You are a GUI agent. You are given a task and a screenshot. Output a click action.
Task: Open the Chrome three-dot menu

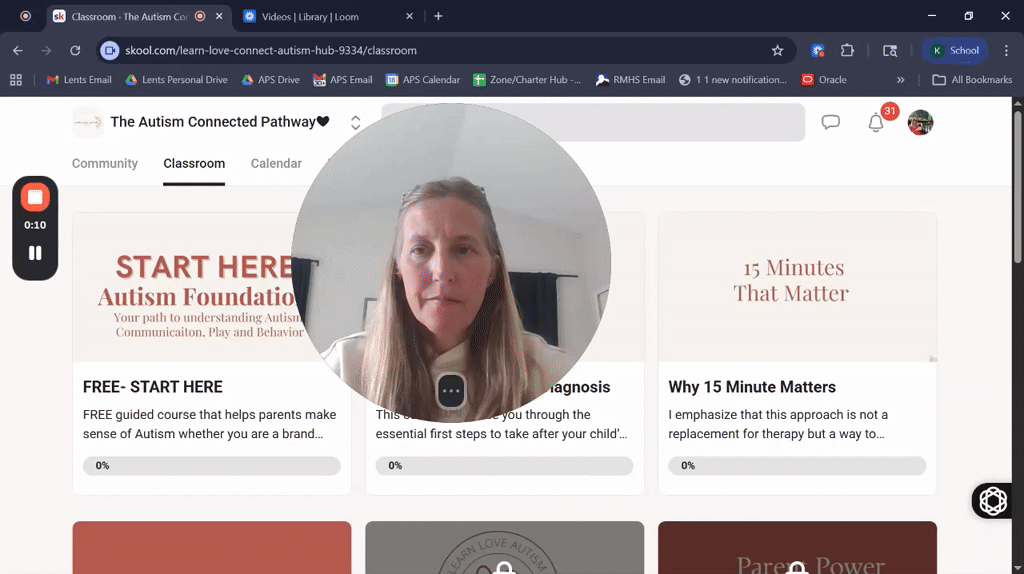pyautogui.click(x=1006, y=50)
